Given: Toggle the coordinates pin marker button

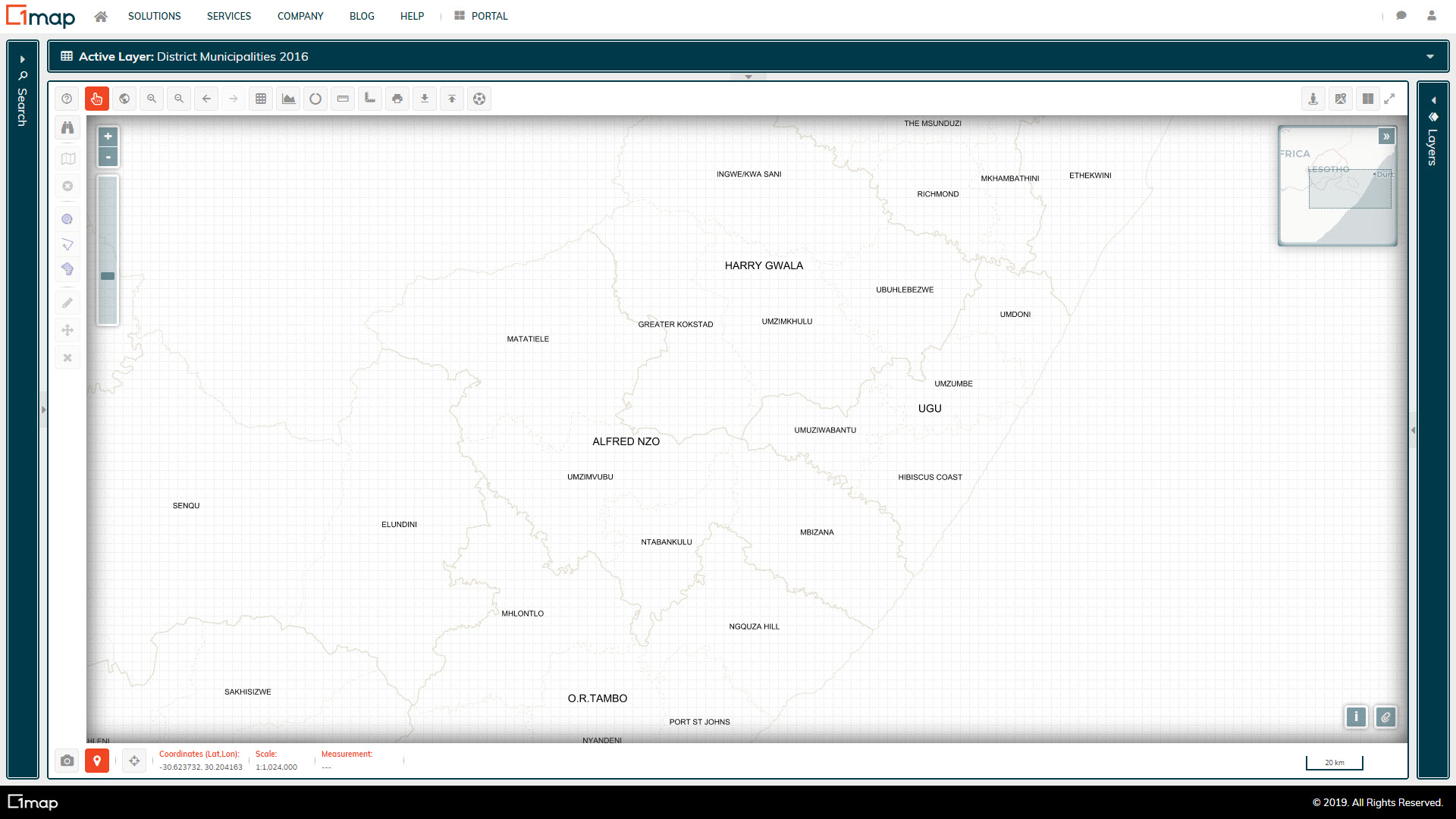Looking at the screenshot, I should point(97,761).
